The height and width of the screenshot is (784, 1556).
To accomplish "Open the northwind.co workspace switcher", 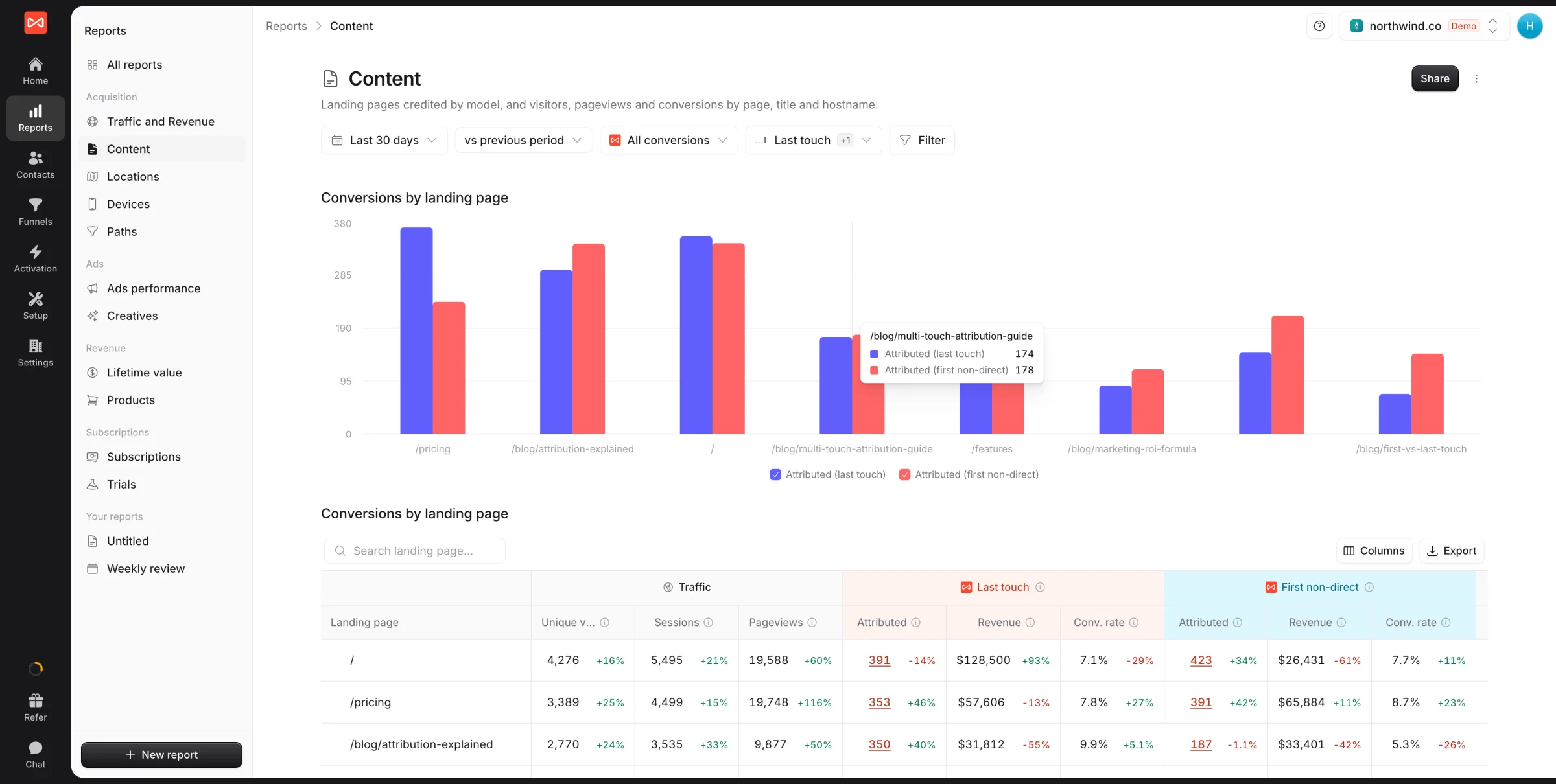I will click(1424, 26).
